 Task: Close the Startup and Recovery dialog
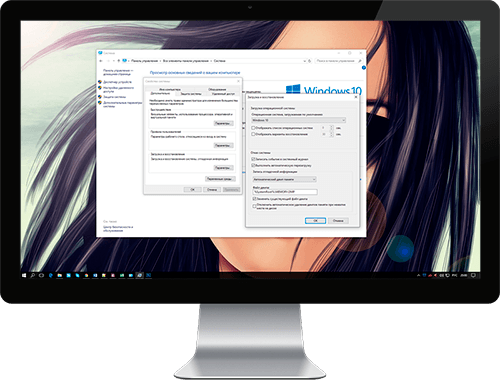pyautogui.click(x=356, y=97)
